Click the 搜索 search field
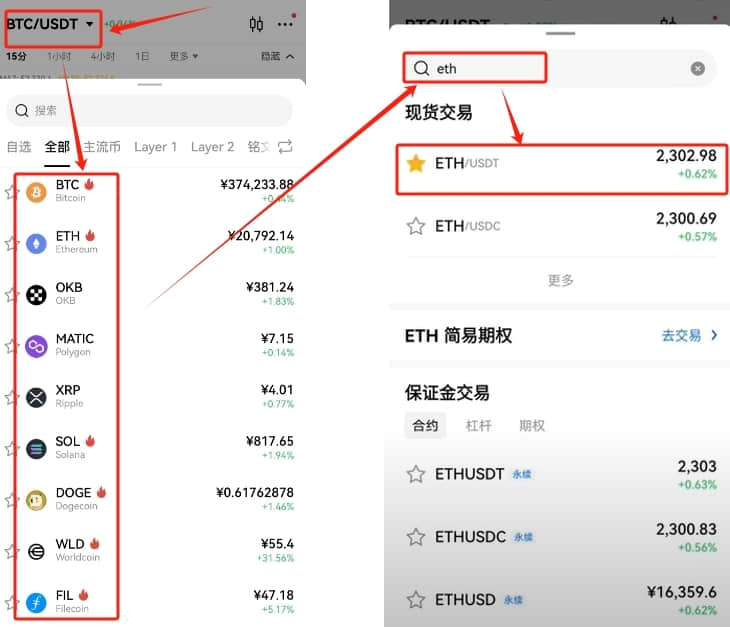Screen dimensions: 730x627 pyautogui.click(x=149, y=110)
